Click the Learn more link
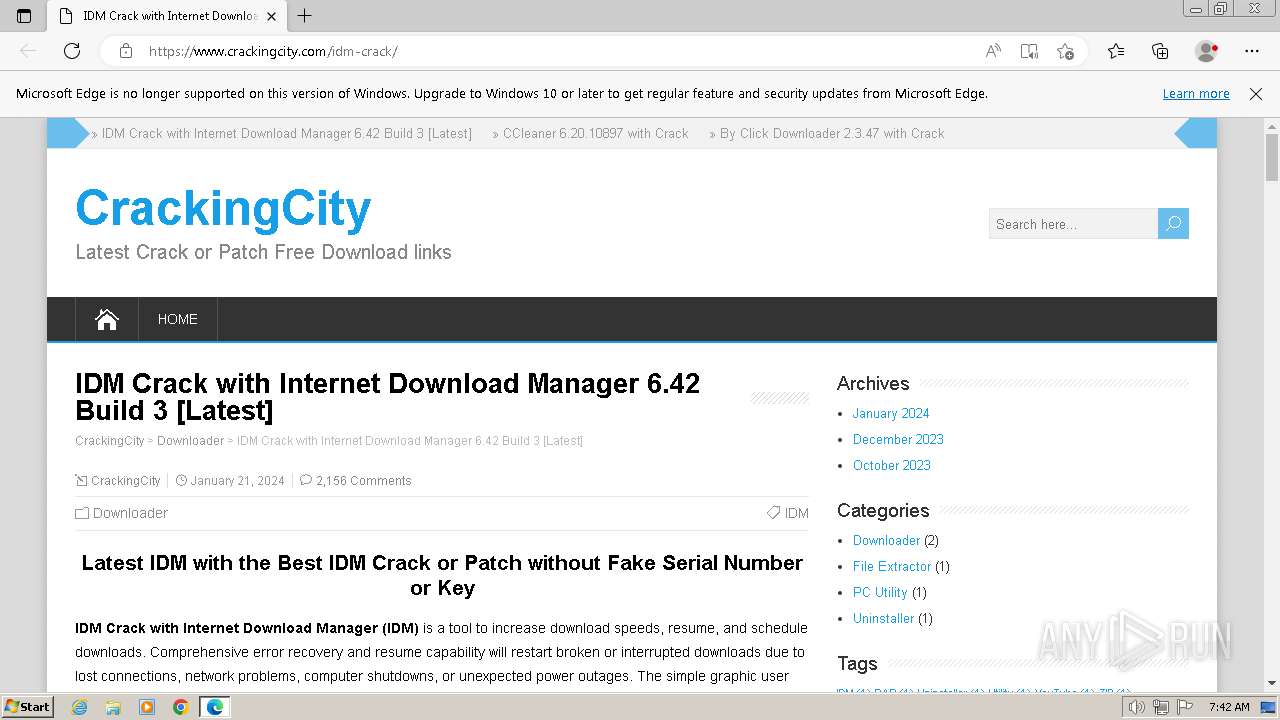 [x=1196, y=93]
